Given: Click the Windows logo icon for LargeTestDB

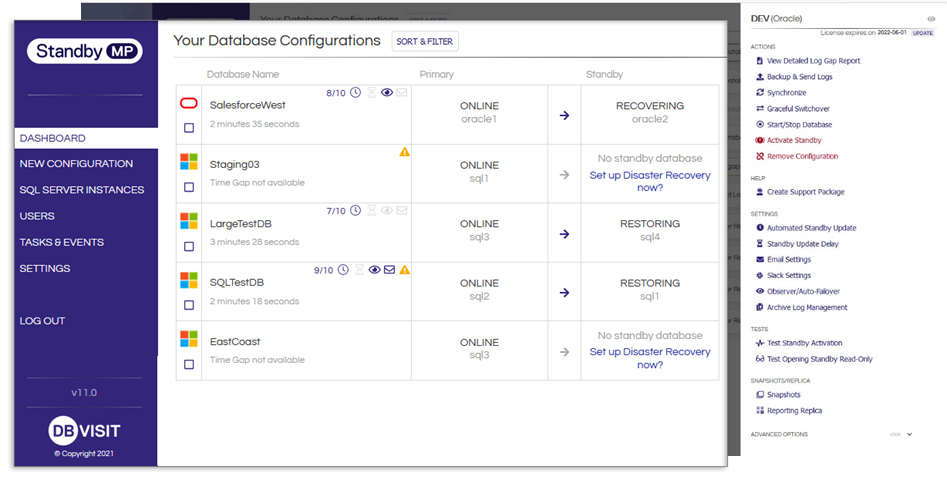Looking at the screenshot, I should tap(189, 221).
